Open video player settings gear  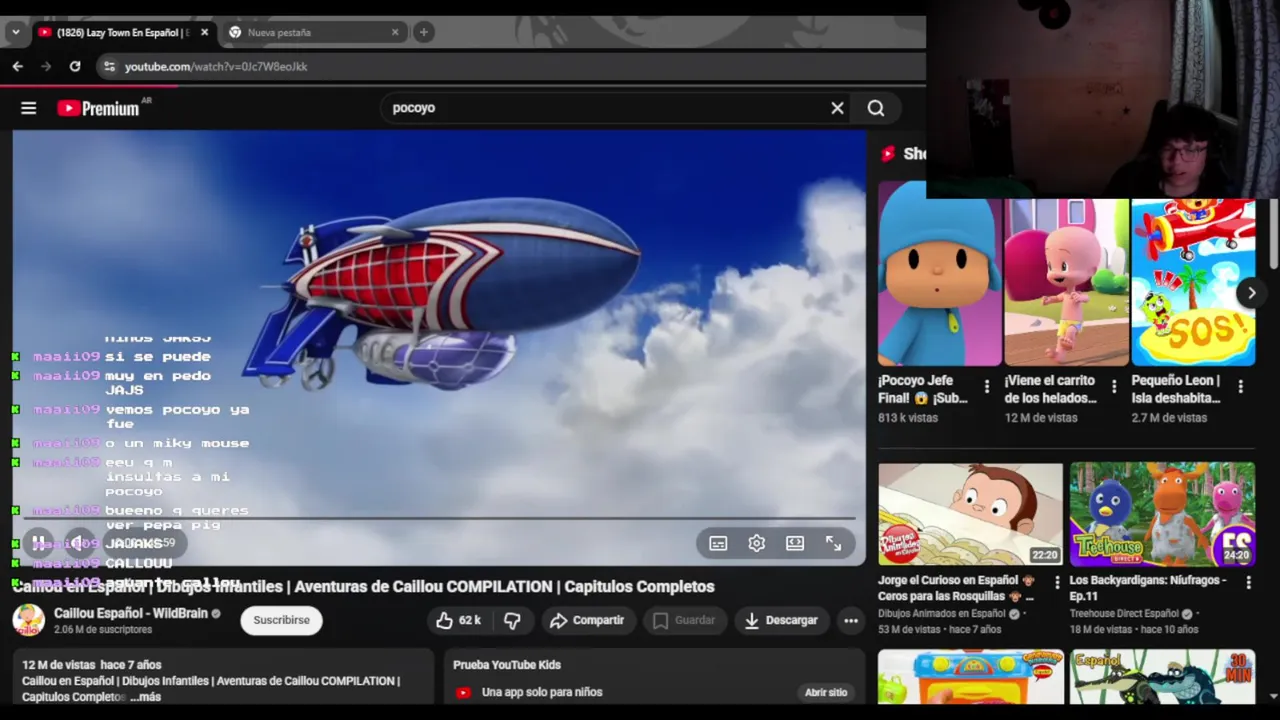tap(757, 543)
